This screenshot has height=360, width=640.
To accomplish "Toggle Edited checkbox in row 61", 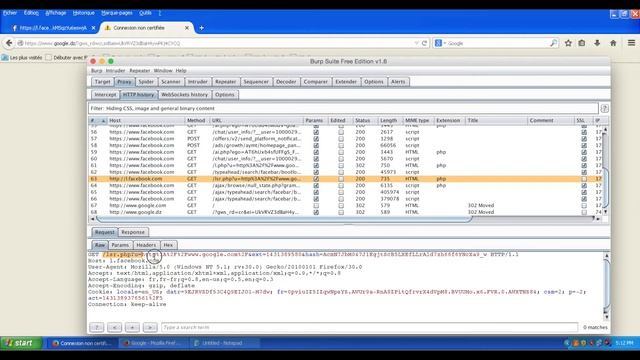I will (x=341, y=166).
